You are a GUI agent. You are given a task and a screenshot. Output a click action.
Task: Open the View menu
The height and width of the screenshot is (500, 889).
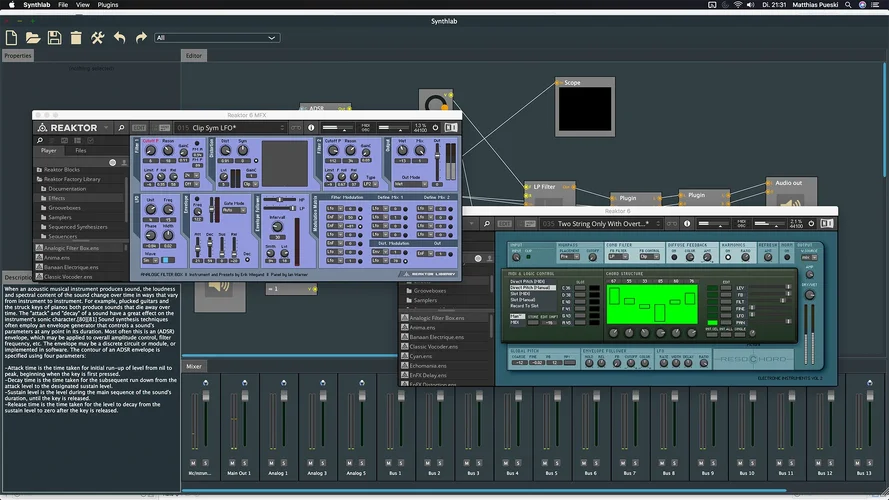click(83, 5)
